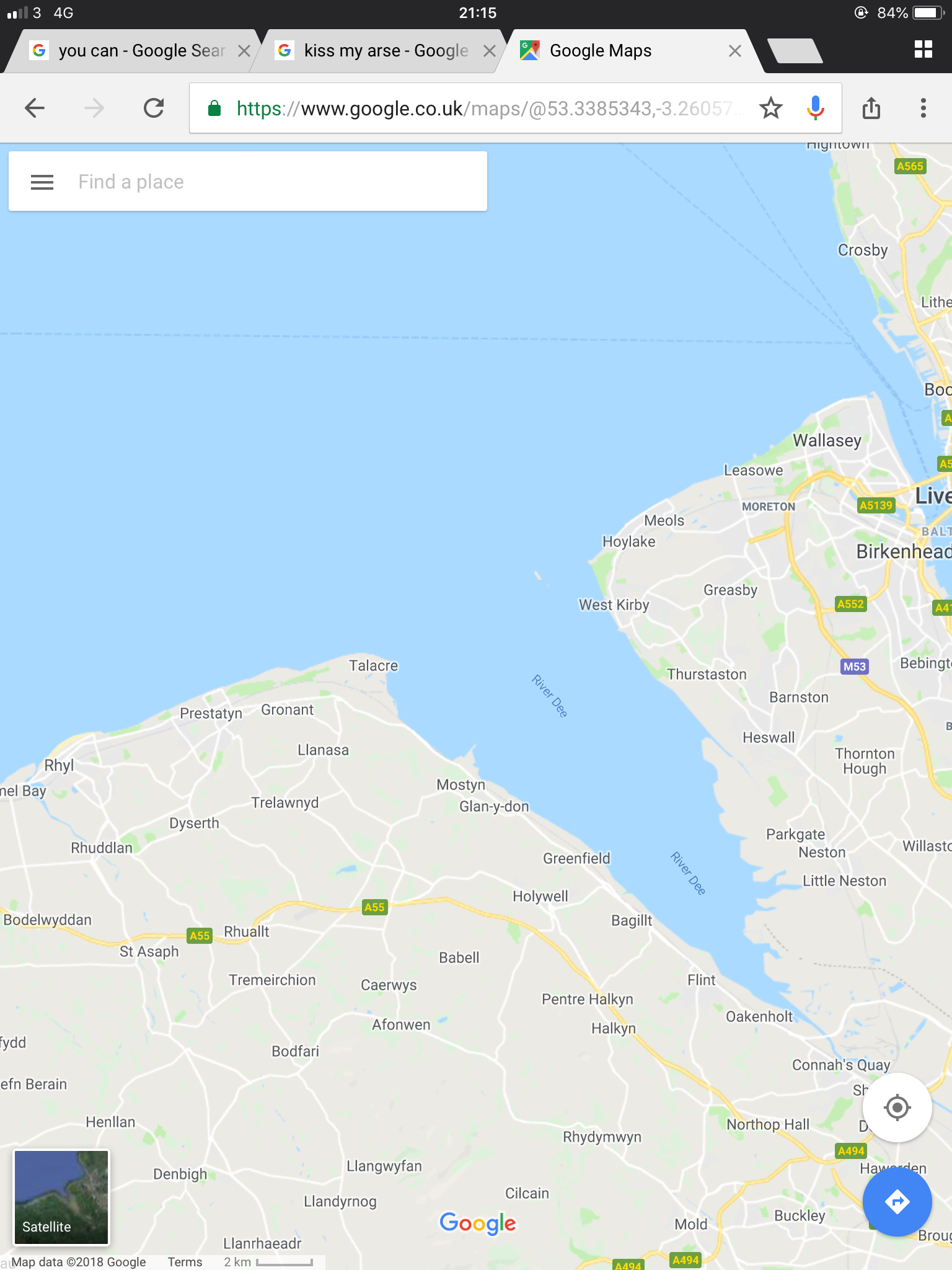
Task: Go back to the previous page
Action: pos(35,108)
